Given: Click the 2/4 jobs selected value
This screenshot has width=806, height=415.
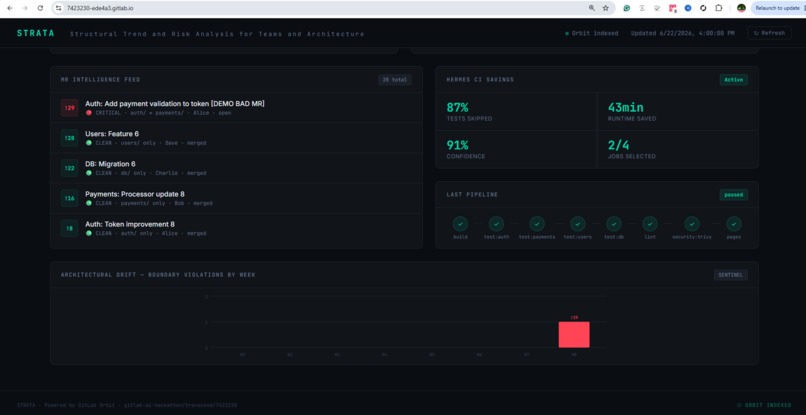Looking at the screenshot, I should pyautogui.click(x=617, y=146).
